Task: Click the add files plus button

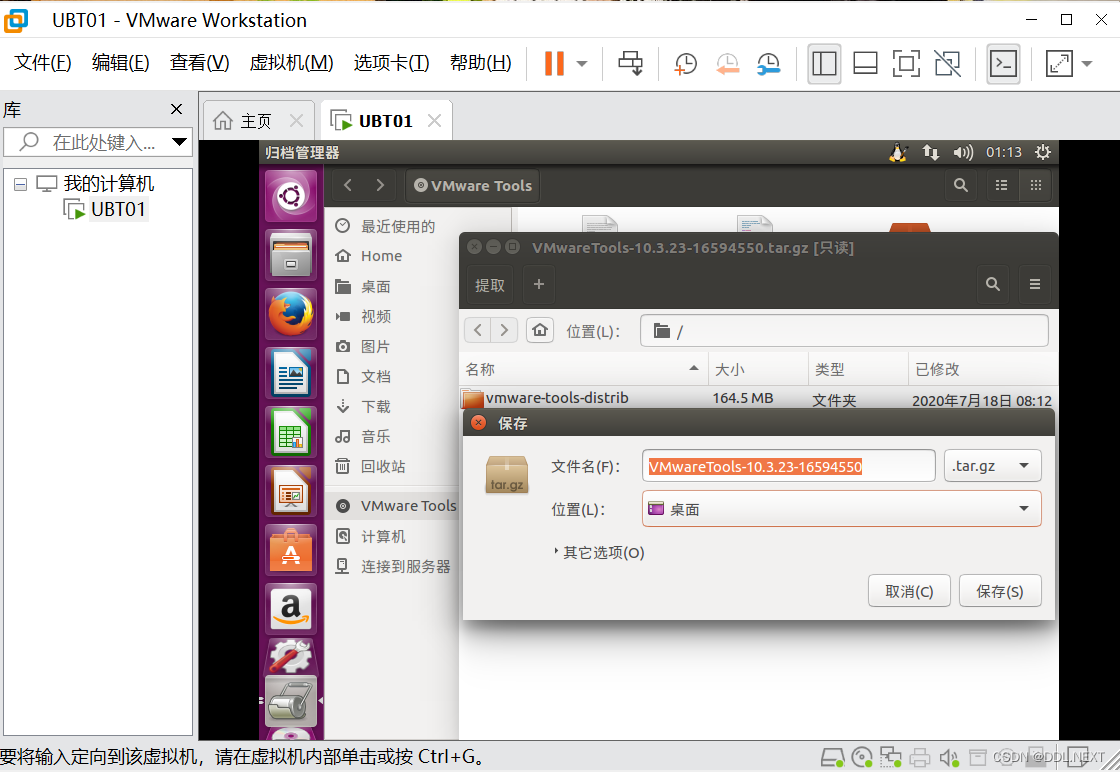Action: pyautogui.click(x=539, y=285)
